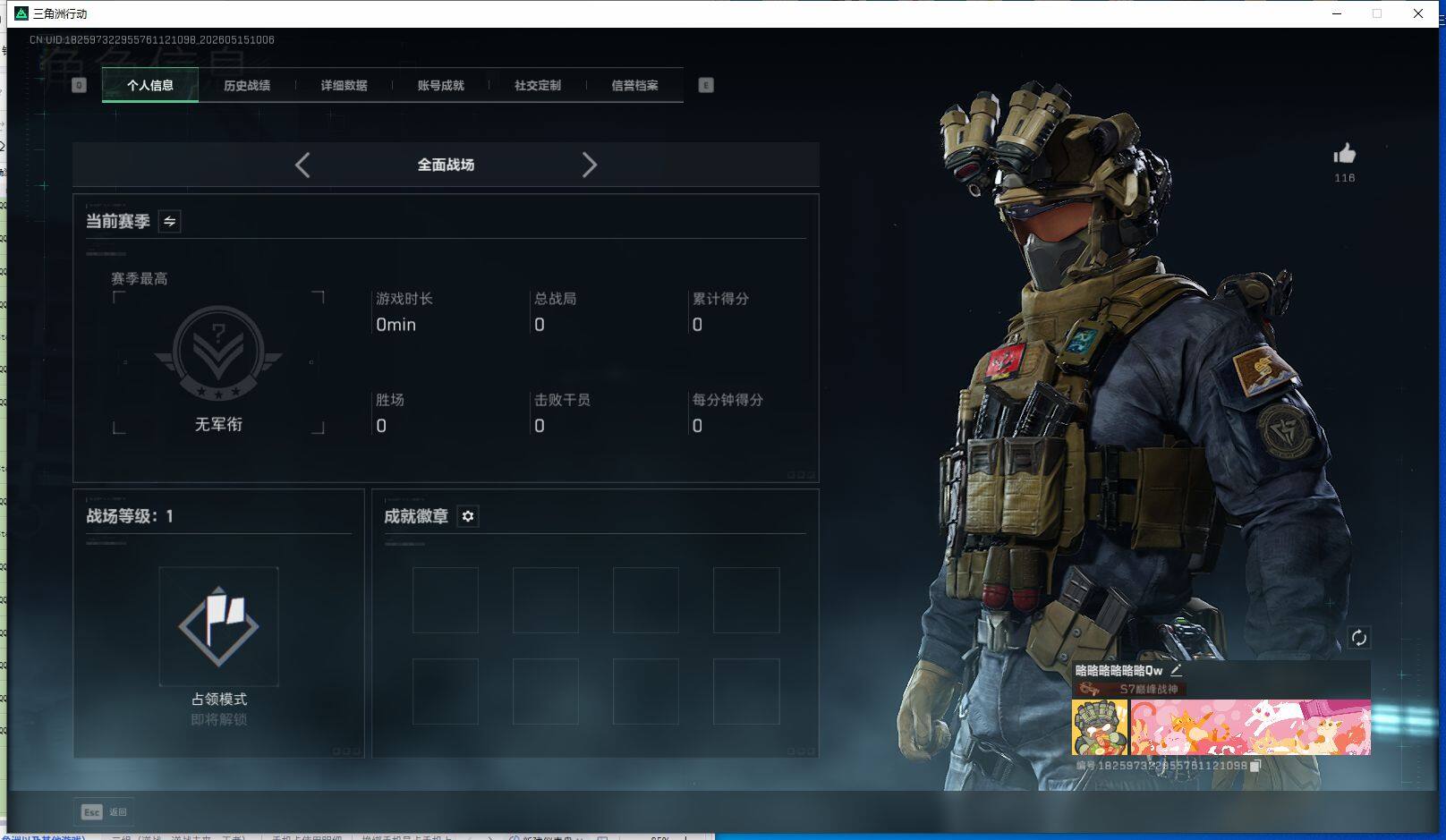Select the 占领模式 flag icon
Image resolution: width=1446 pixels, height=840 pixels.
(218, 626)
